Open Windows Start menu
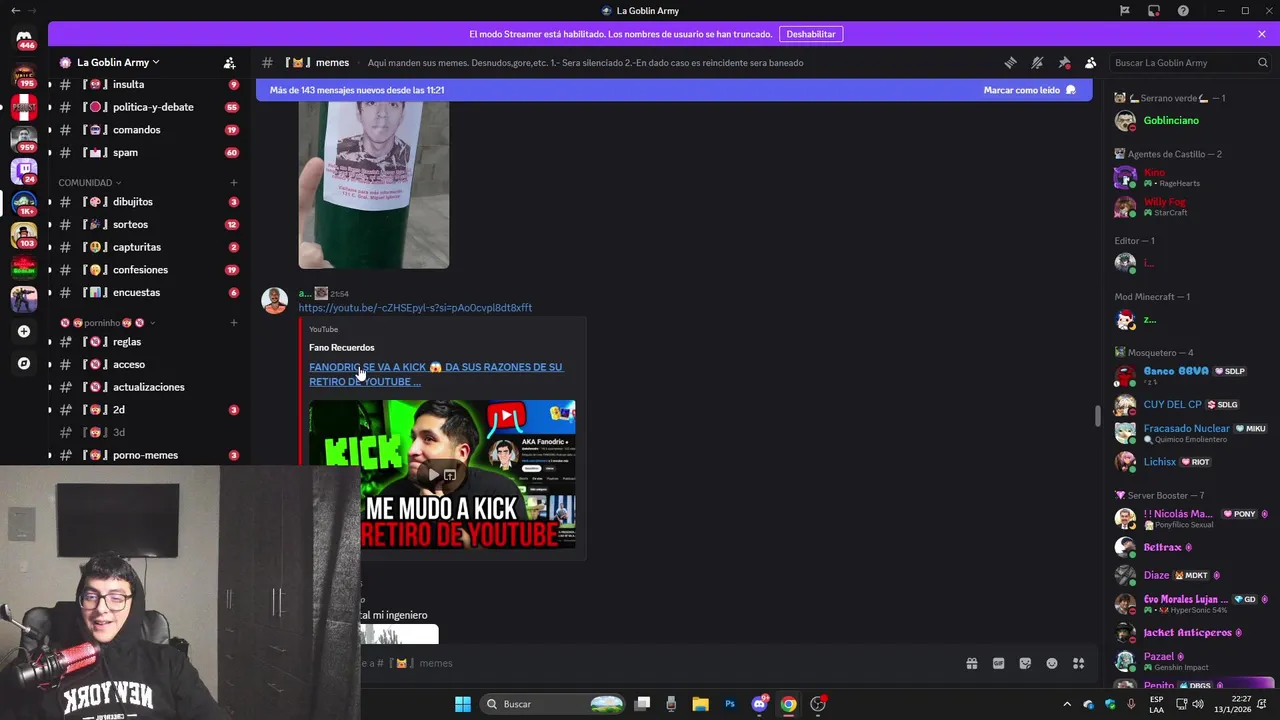Viewport: 1280px width, 720px height. tap(463, 704)
